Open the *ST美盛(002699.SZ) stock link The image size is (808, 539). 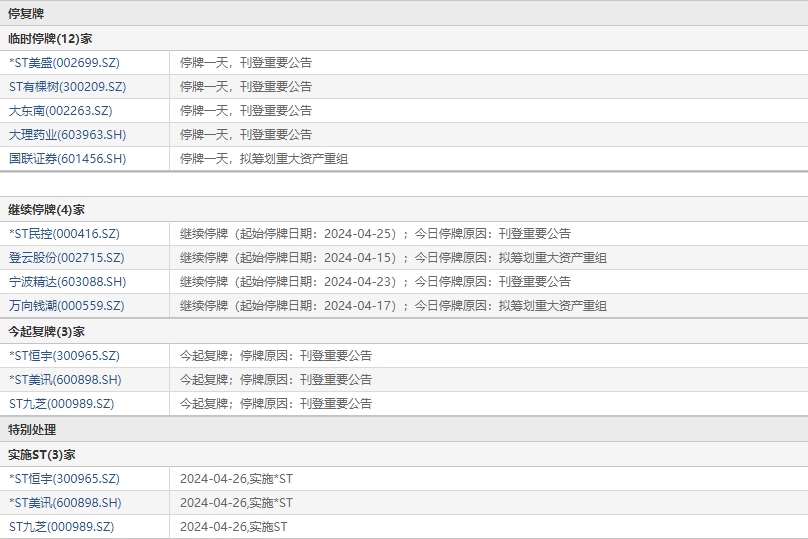(x=64, y=62)
